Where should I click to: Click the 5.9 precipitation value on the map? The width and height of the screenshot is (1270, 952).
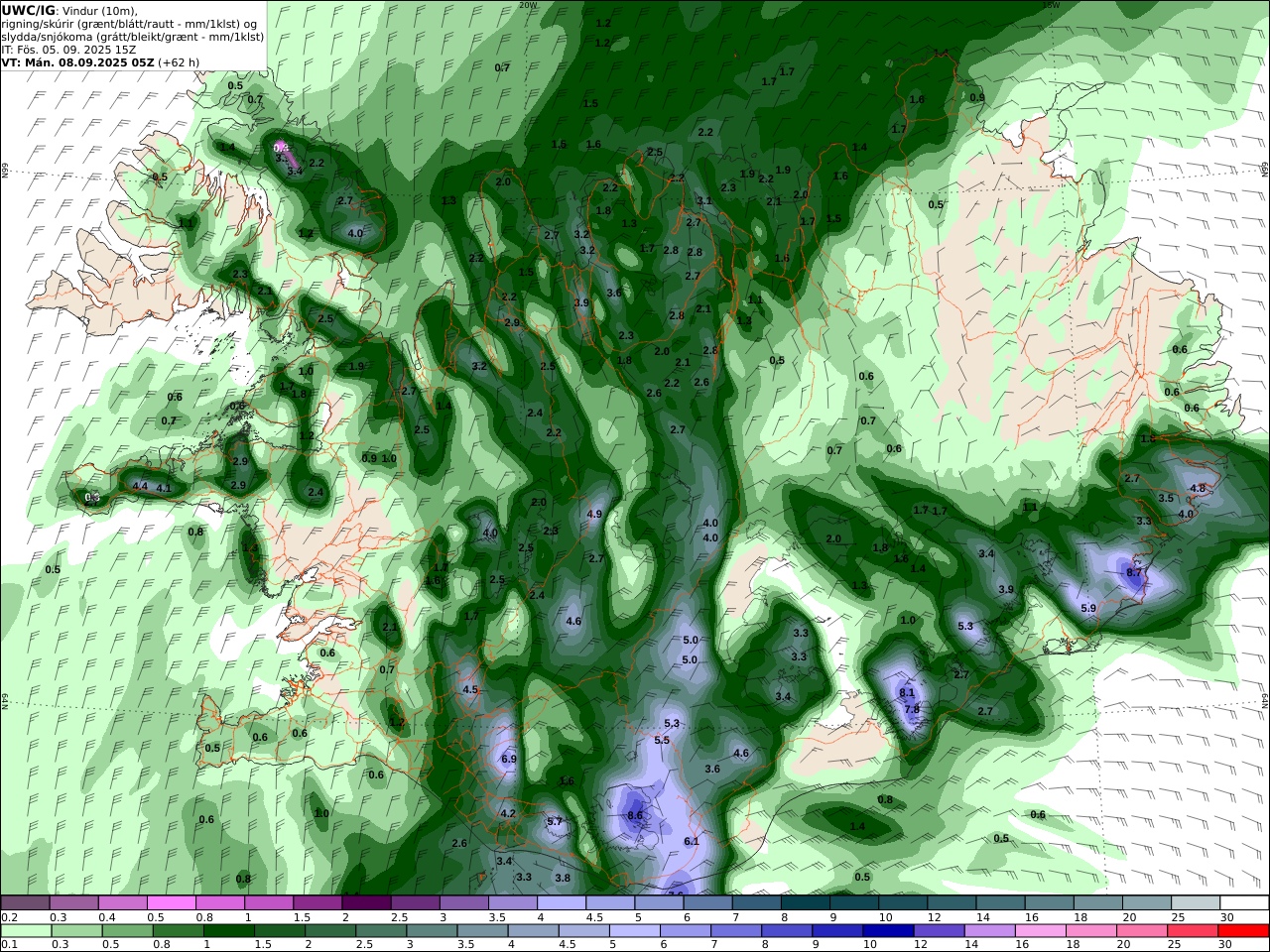pyautogui.click(x=1088, y=608)
